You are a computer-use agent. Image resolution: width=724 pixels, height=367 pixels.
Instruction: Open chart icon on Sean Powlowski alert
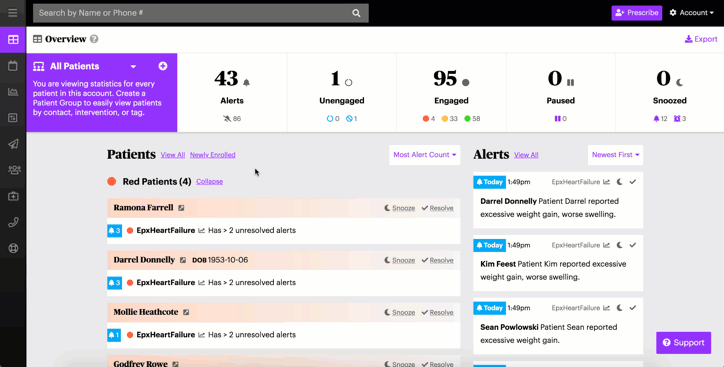tap(606, 308)
